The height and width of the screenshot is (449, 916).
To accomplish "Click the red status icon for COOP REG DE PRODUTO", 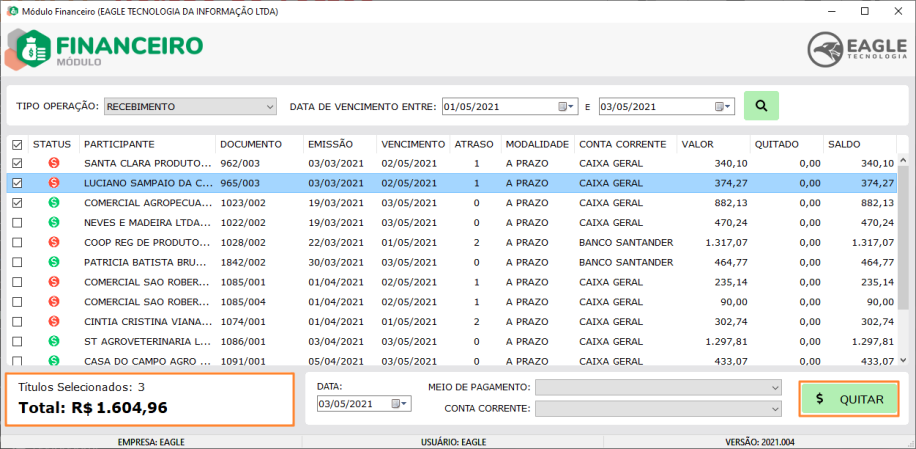I will point(53,242).
